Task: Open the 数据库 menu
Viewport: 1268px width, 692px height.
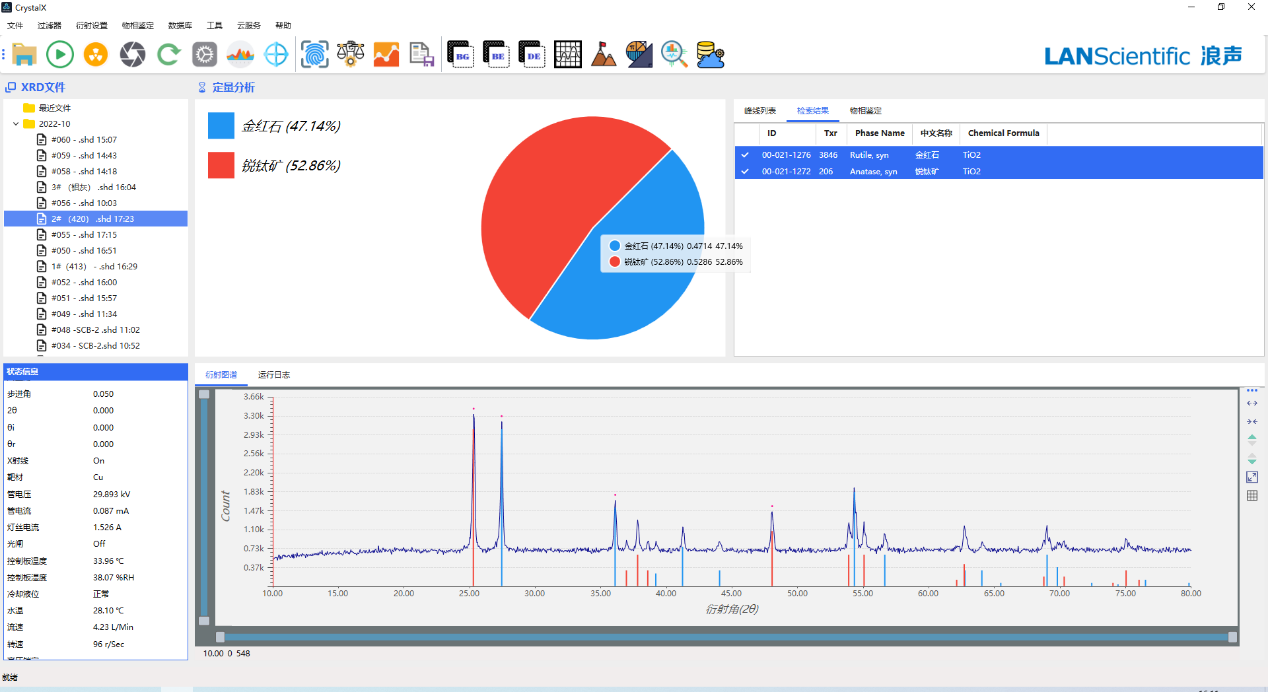Action: (x=181, y=25)
